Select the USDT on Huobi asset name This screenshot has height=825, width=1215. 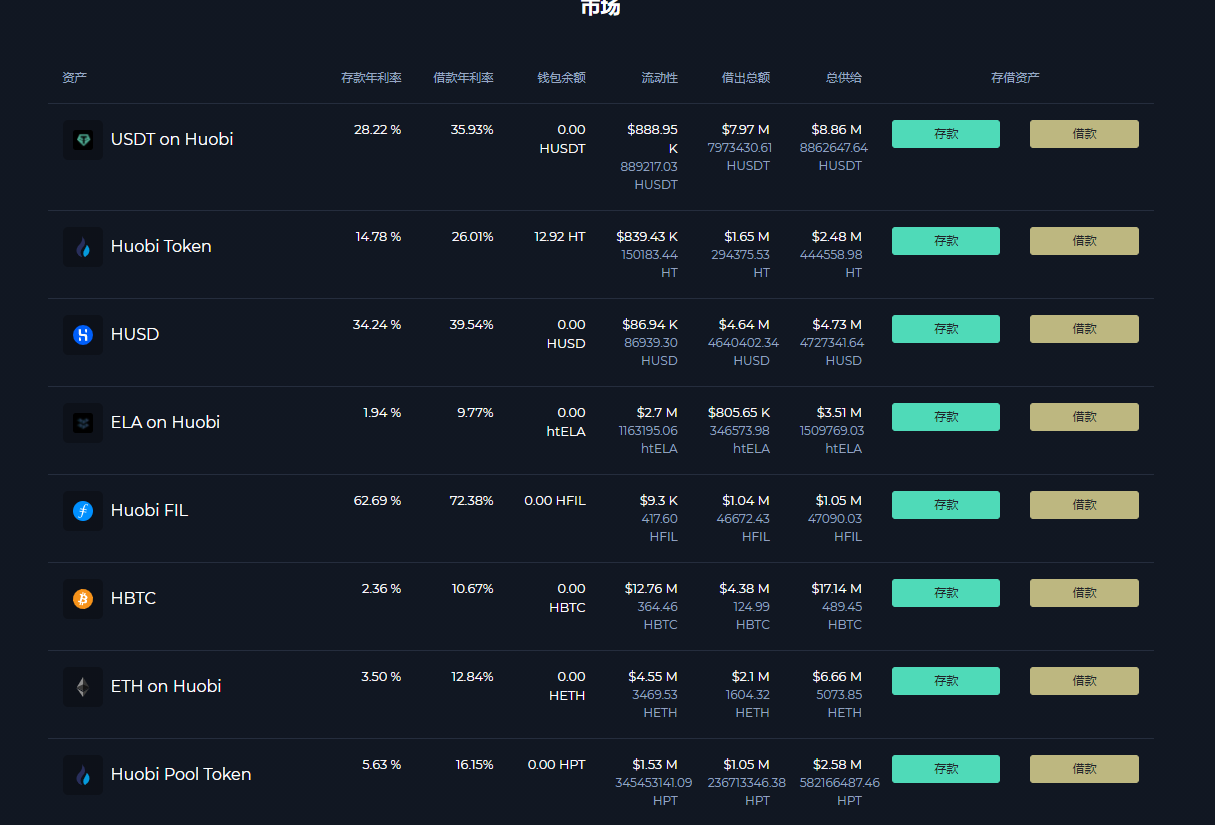click(172, 139)
